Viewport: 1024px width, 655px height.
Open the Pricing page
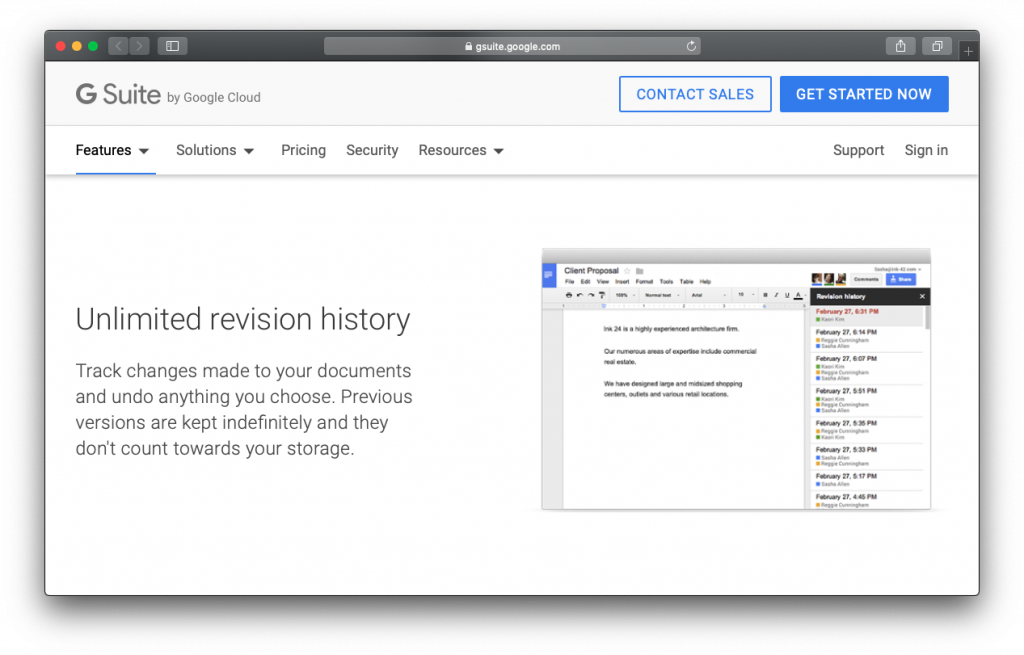click(x=303, y=150)
